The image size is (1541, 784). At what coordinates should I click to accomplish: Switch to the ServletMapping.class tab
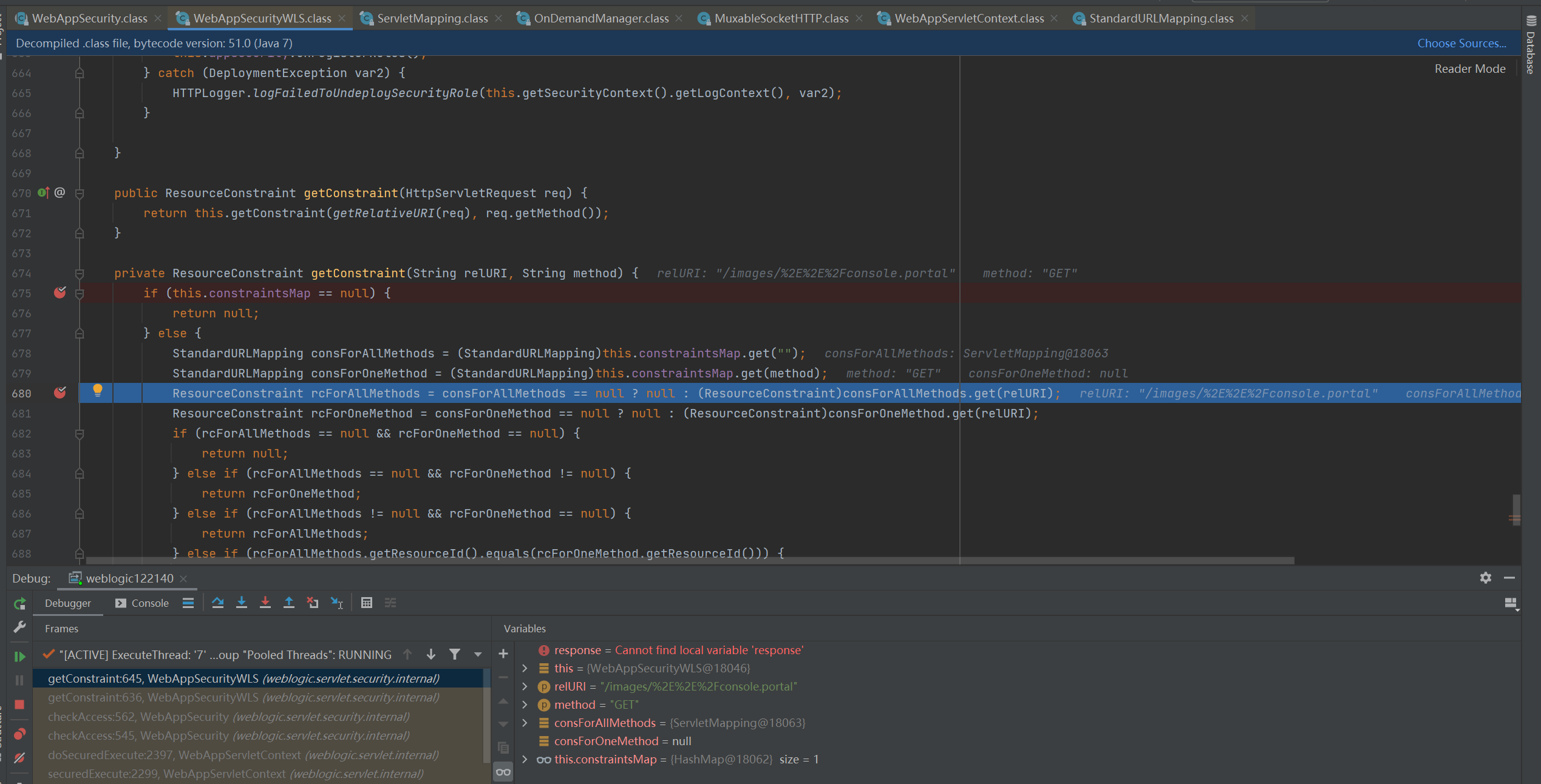coord(432,18)
